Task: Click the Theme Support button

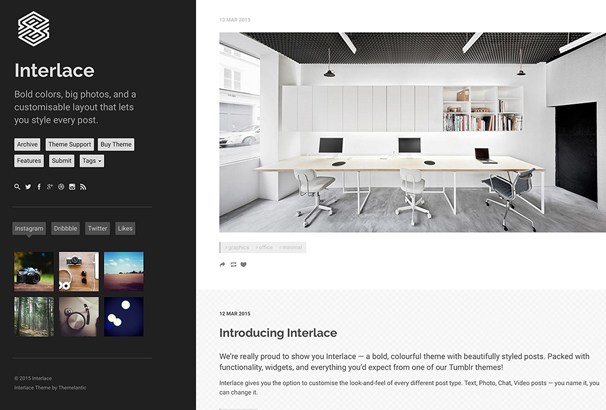Action: pos(70,145)
